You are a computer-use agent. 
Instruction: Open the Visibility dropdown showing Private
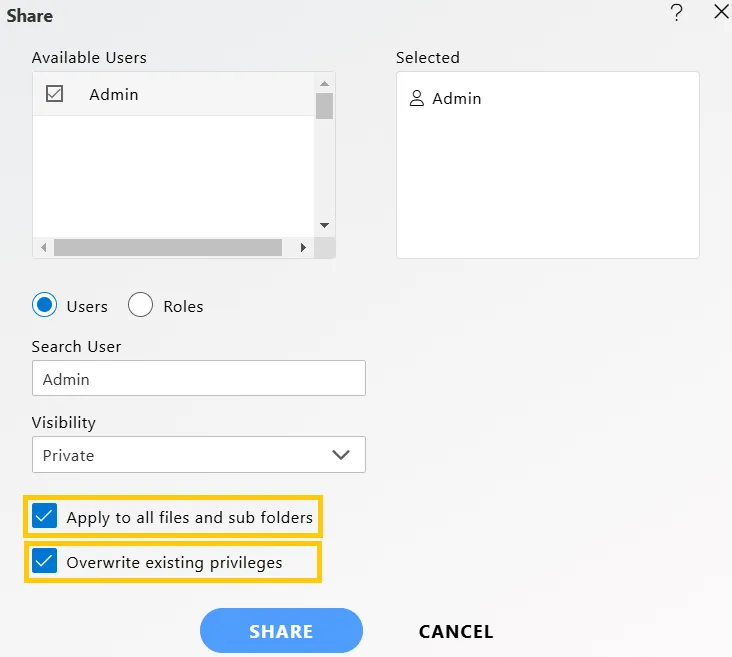point(199,455)
